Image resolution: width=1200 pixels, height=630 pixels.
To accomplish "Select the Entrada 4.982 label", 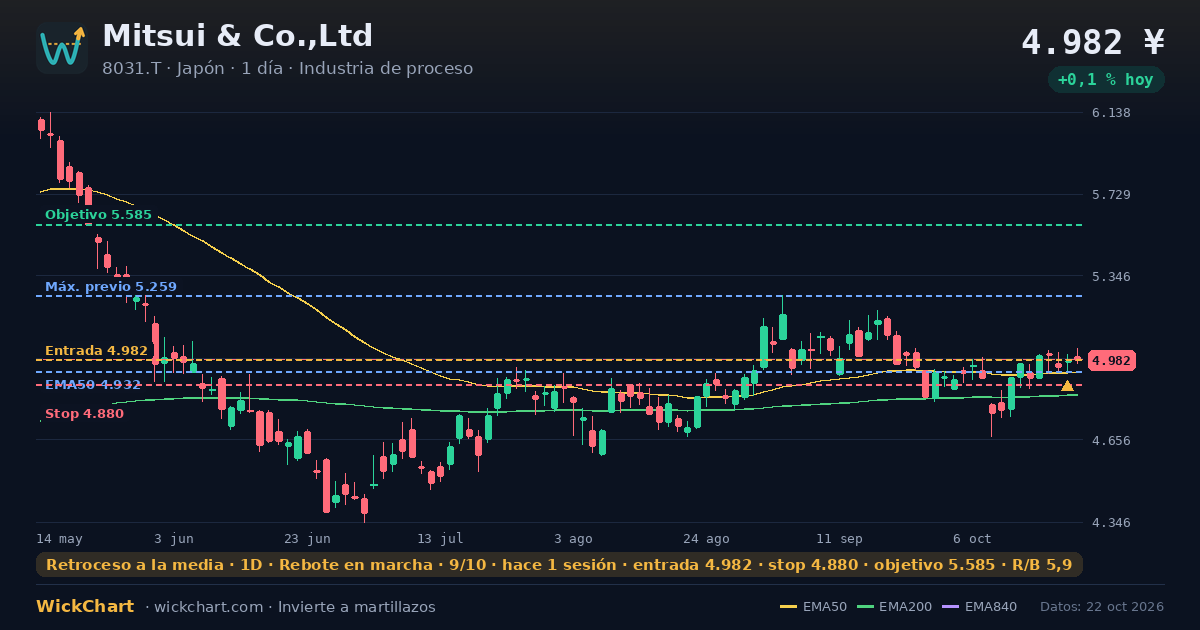I will click(x=96, y=351).
